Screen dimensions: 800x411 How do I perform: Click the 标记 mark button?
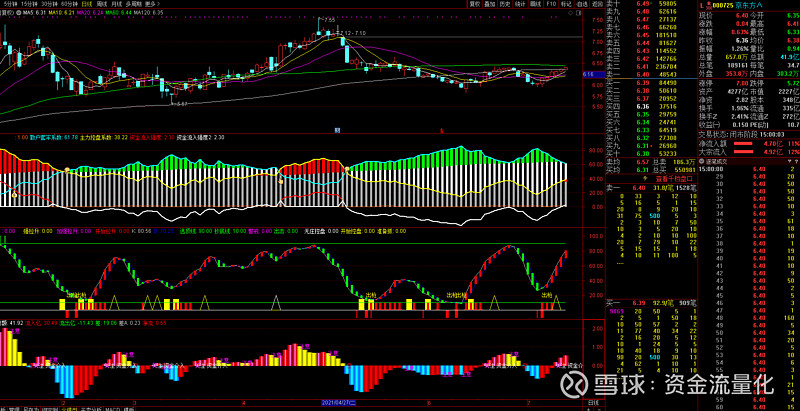(x=566, y=4)
